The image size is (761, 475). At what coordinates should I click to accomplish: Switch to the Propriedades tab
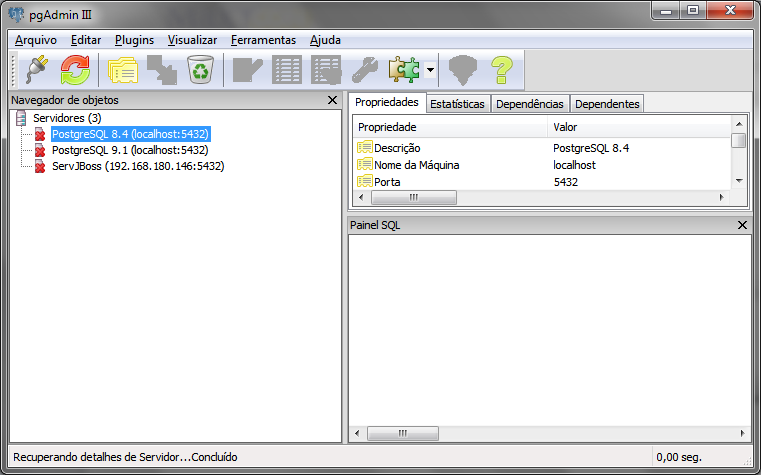click(387, 102)
